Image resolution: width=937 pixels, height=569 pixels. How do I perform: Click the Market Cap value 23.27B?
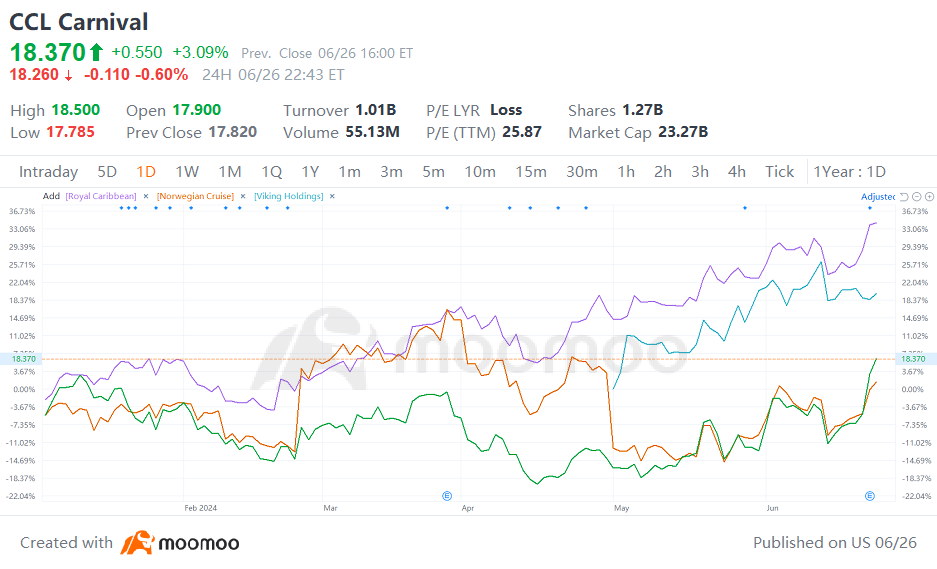(x=683, y=132)
